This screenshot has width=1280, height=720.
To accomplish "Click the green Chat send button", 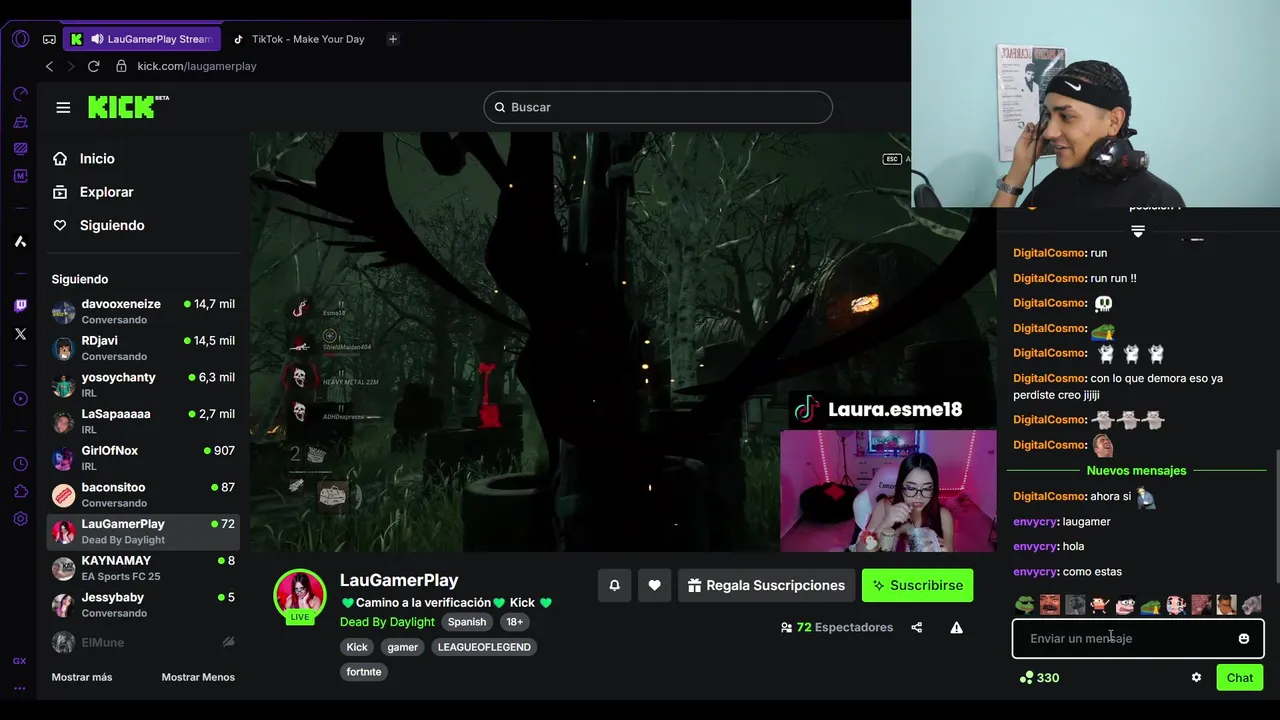I will tap(1240, 678).
